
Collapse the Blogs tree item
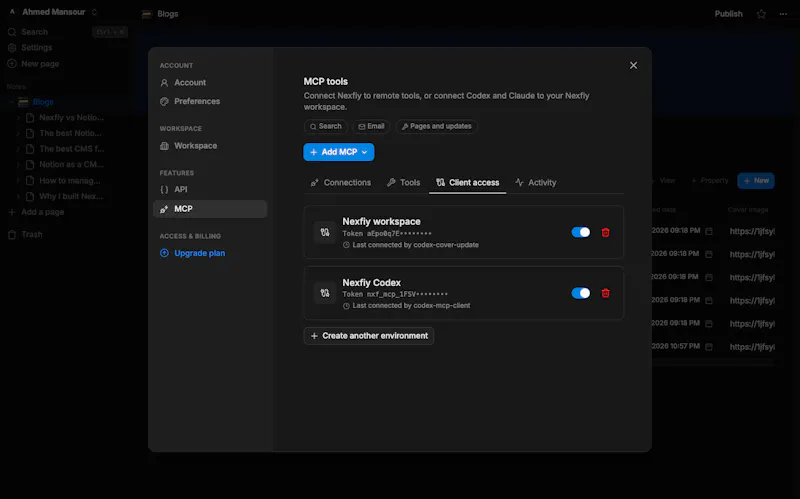pos(11,102)
